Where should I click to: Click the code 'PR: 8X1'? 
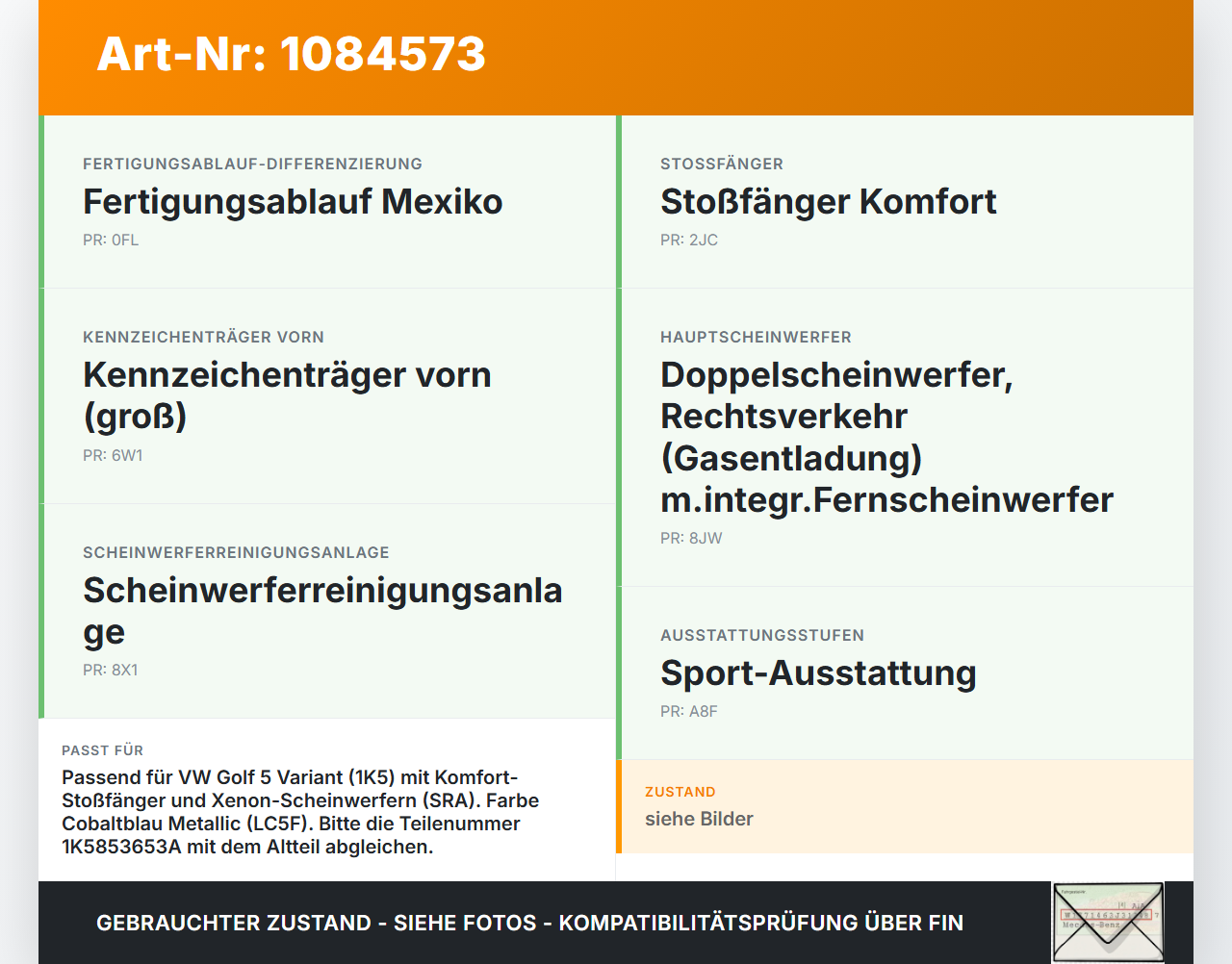pyautogui.click(x=111, y=671)
